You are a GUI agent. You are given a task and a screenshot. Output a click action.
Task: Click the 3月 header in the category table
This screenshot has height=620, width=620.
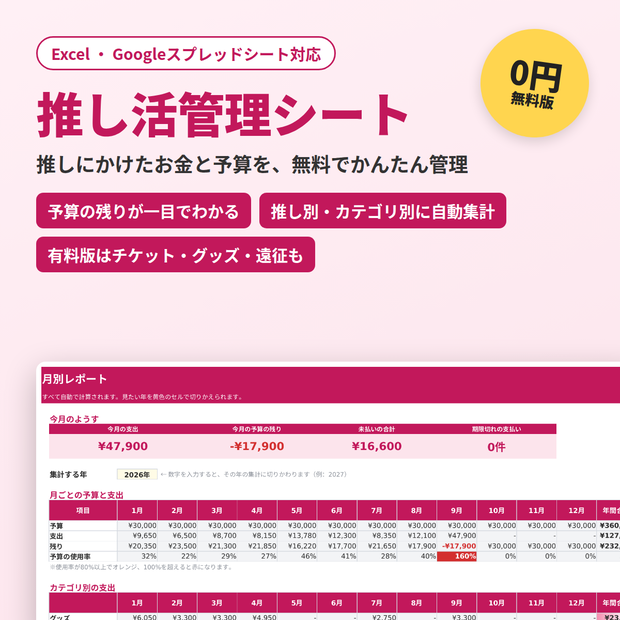tap(217, 603)
